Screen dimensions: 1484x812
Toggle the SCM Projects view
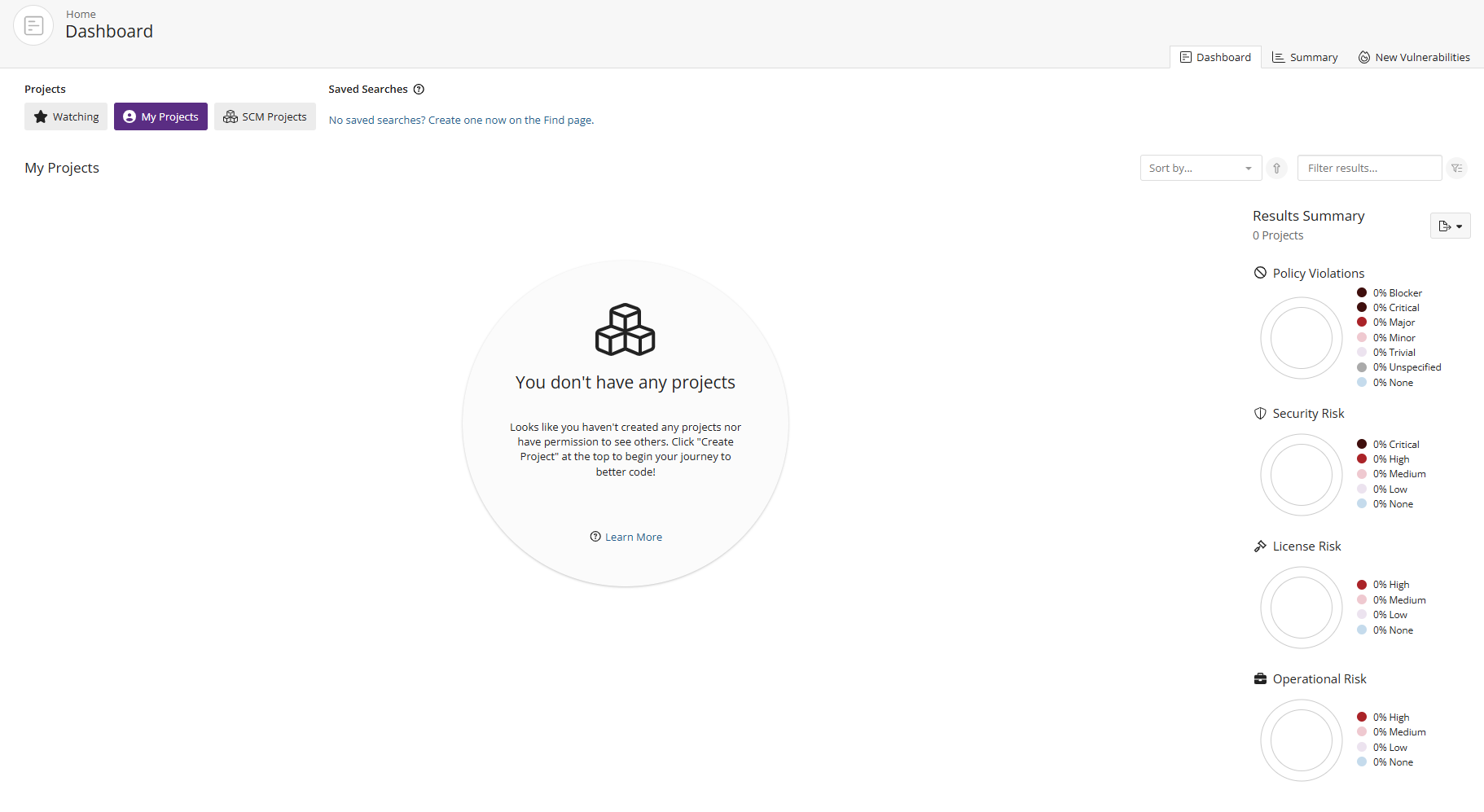pos(265,116)
